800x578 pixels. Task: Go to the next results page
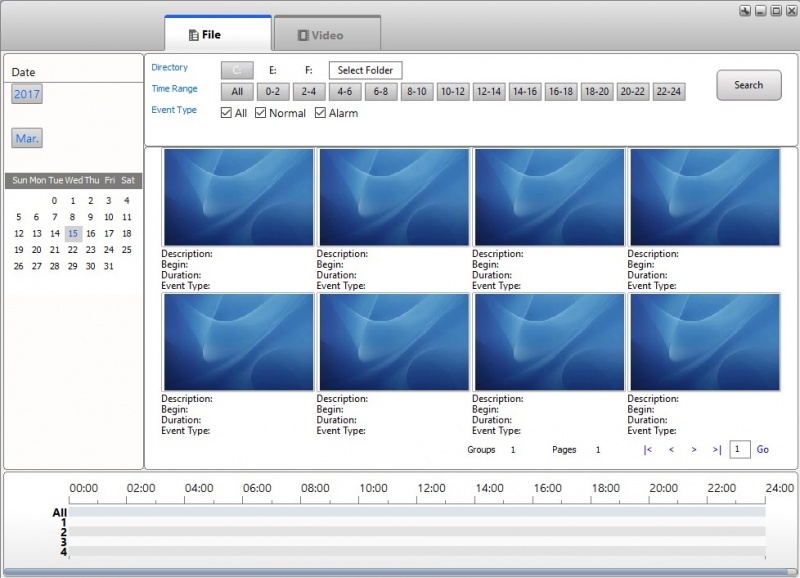[x=692, y=450]
